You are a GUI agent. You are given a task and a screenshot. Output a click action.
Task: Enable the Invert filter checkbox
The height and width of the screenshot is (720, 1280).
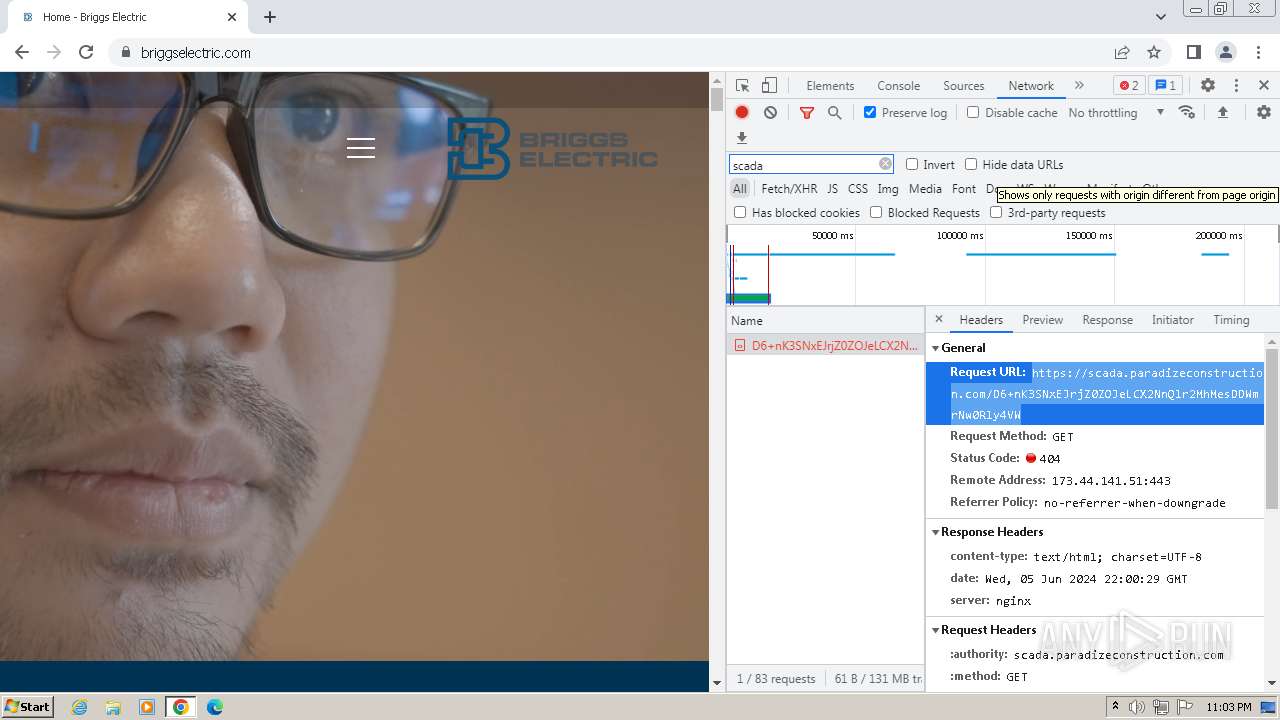pos(912,164)
